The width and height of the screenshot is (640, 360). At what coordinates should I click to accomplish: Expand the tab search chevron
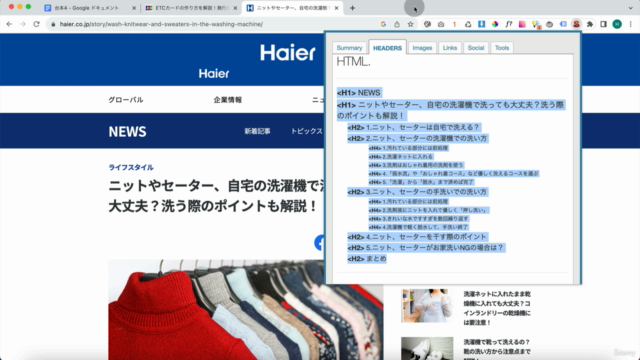(631, 8)
